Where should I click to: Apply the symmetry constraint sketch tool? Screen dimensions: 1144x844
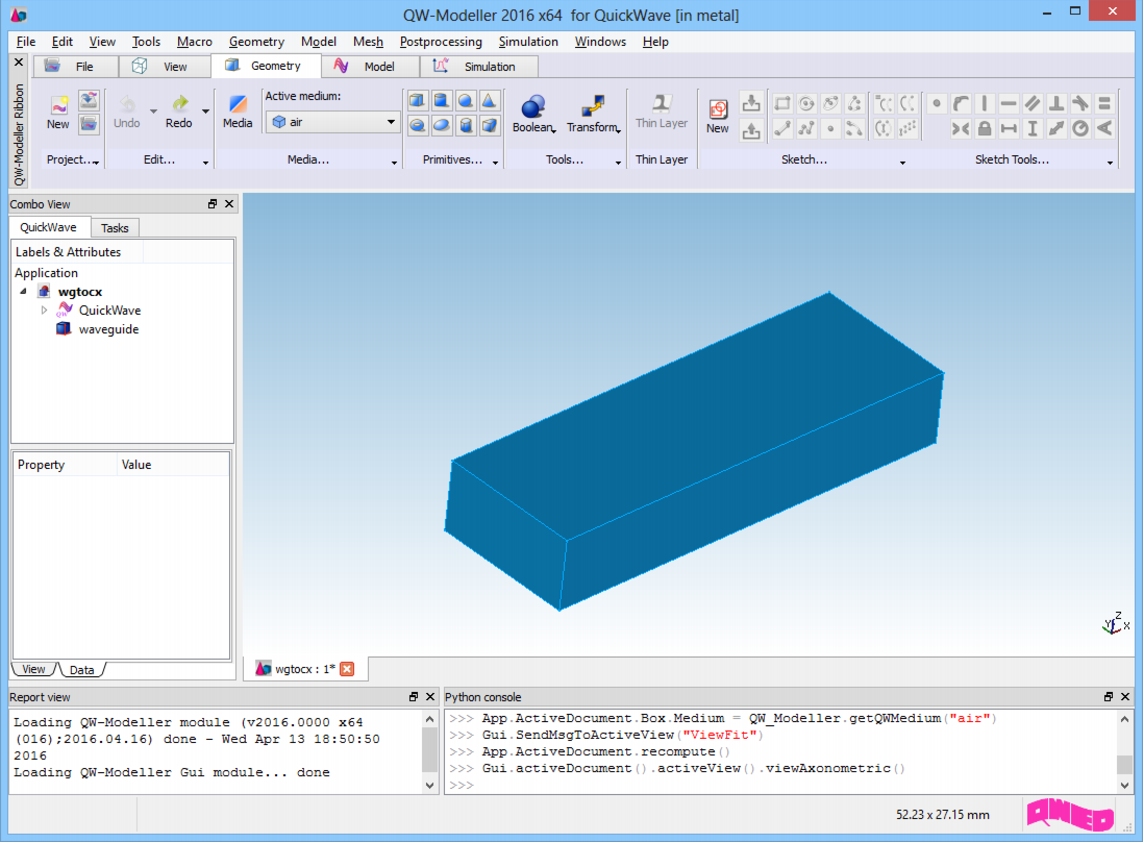click(x=960, y=129)
